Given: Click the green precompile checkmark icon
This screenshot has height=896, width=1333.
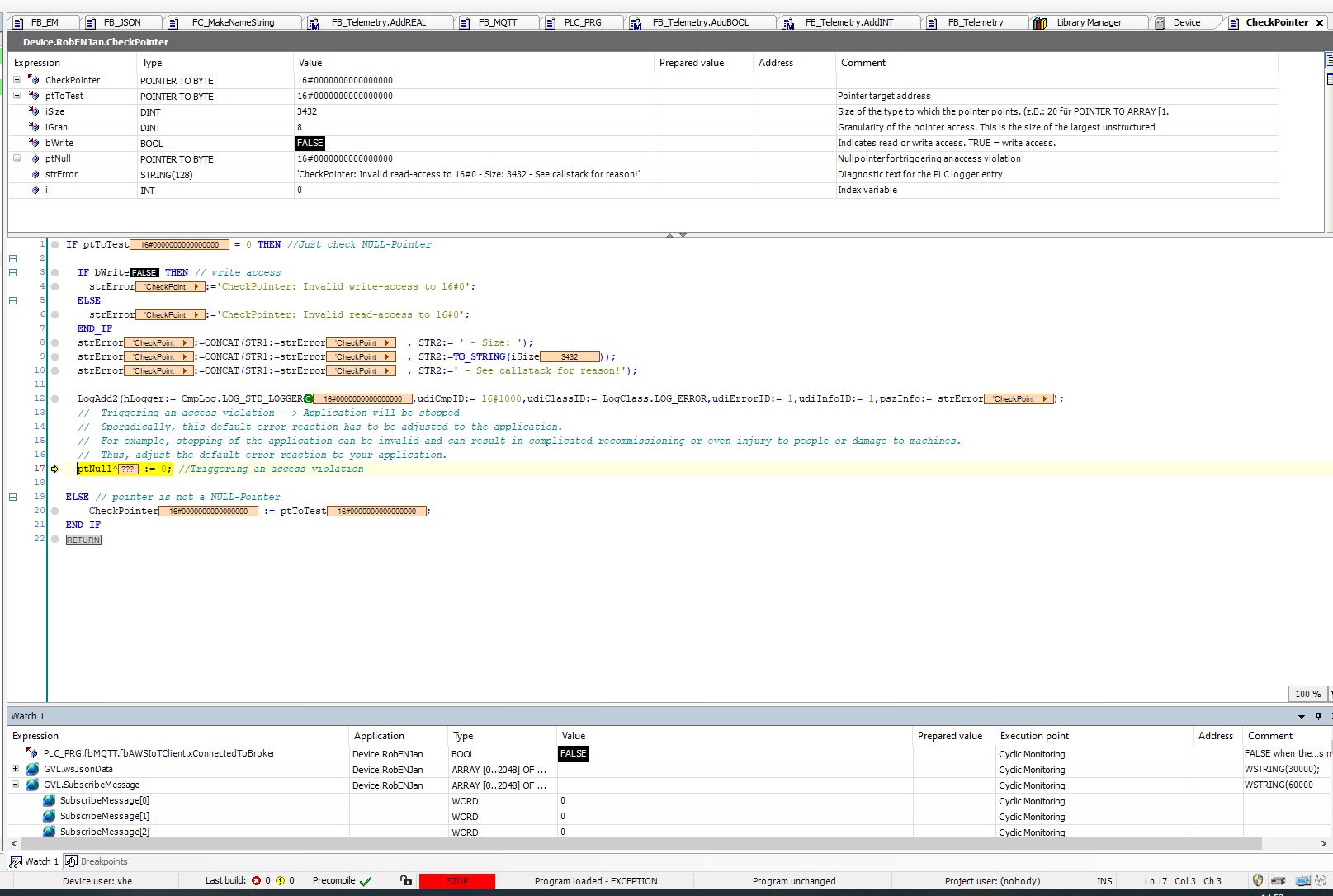Looking at the screenshot, I should tap(366, 881).
